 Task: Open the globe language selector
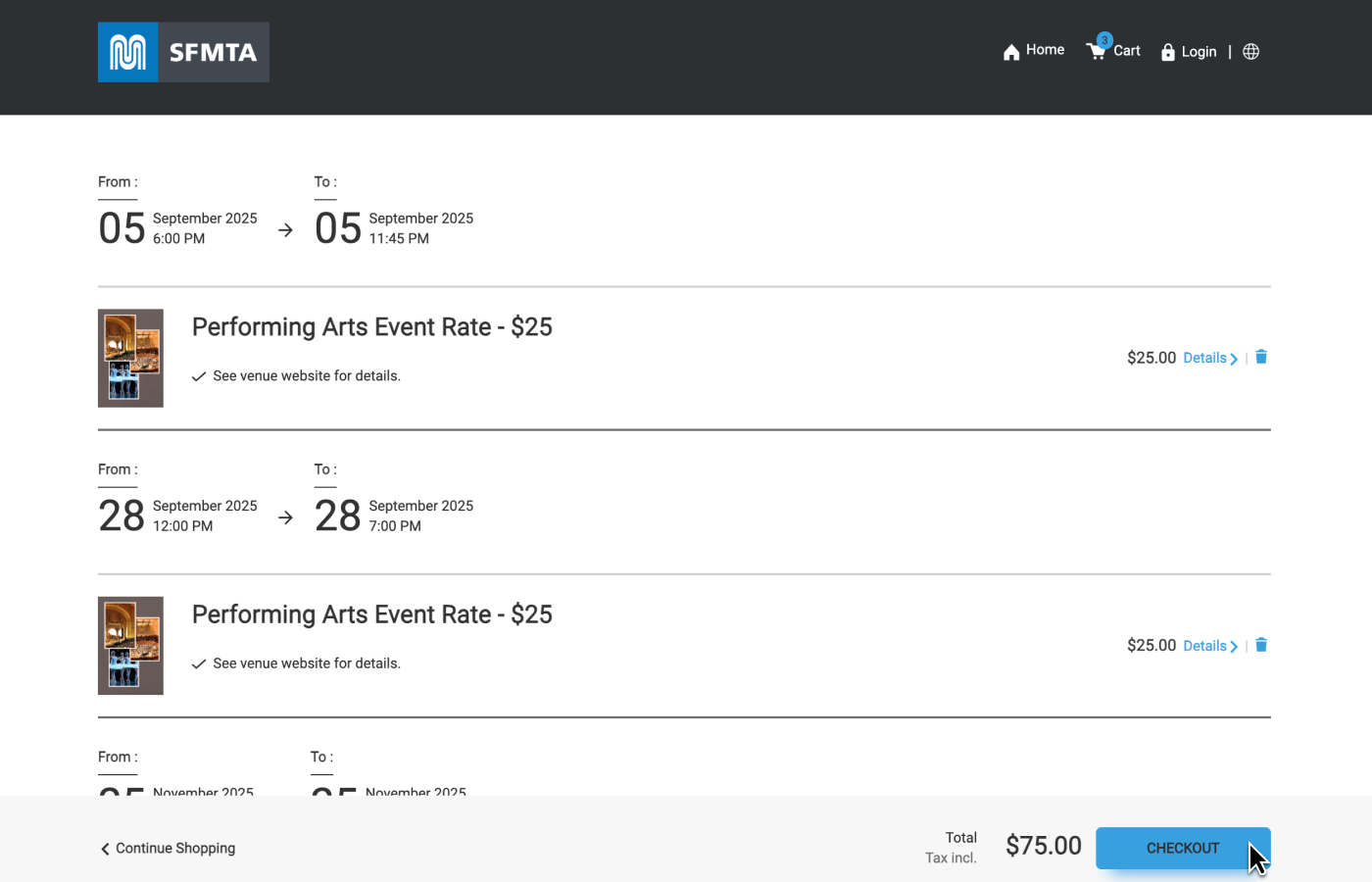coord(1250,52)
